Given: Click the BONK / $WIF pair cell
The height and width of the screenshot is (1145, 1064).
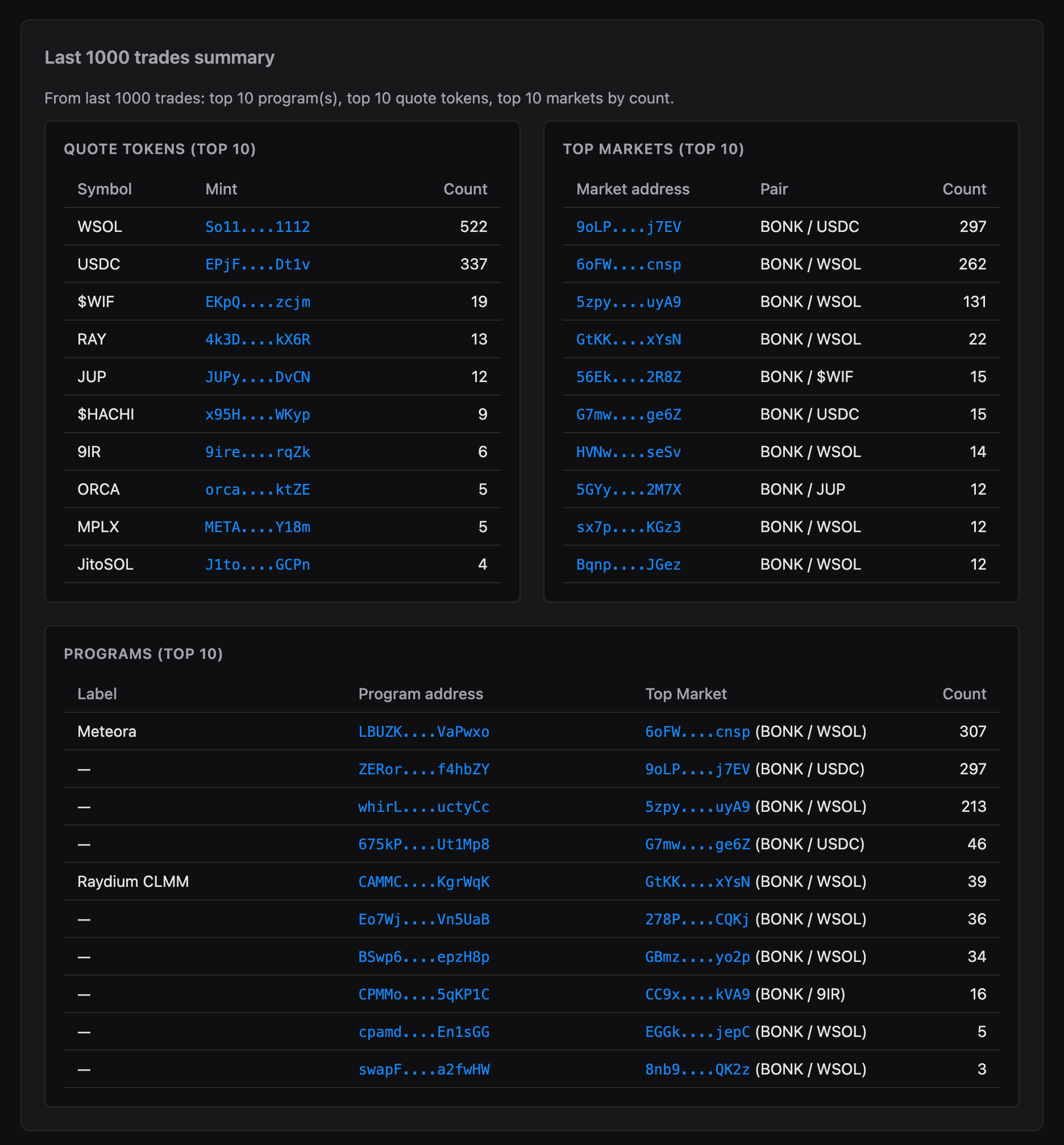Looking at the screenshot, I should coord(807,377).
